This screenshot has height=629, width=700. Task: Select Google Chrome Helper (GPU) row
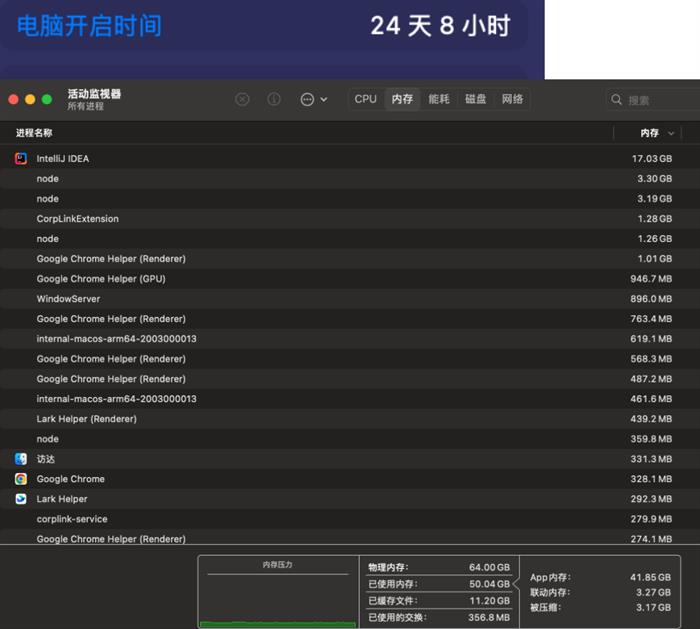350,279
